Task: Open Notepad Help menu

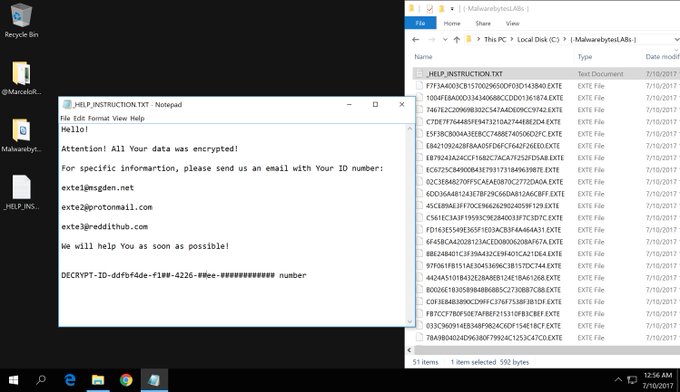Action: (x=137, y=118)
